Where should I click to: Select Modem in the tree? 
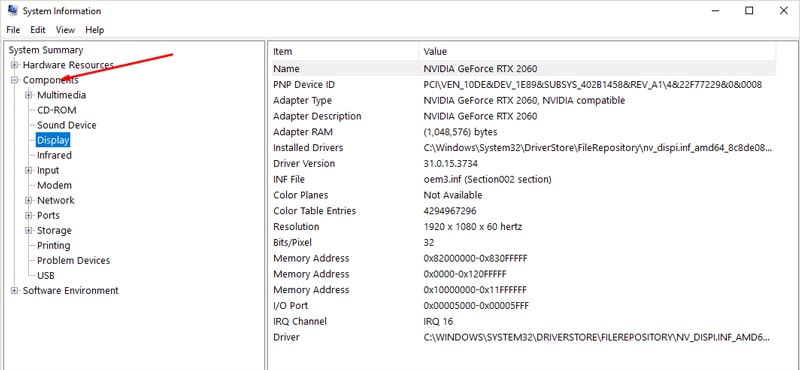click(54, 185)
